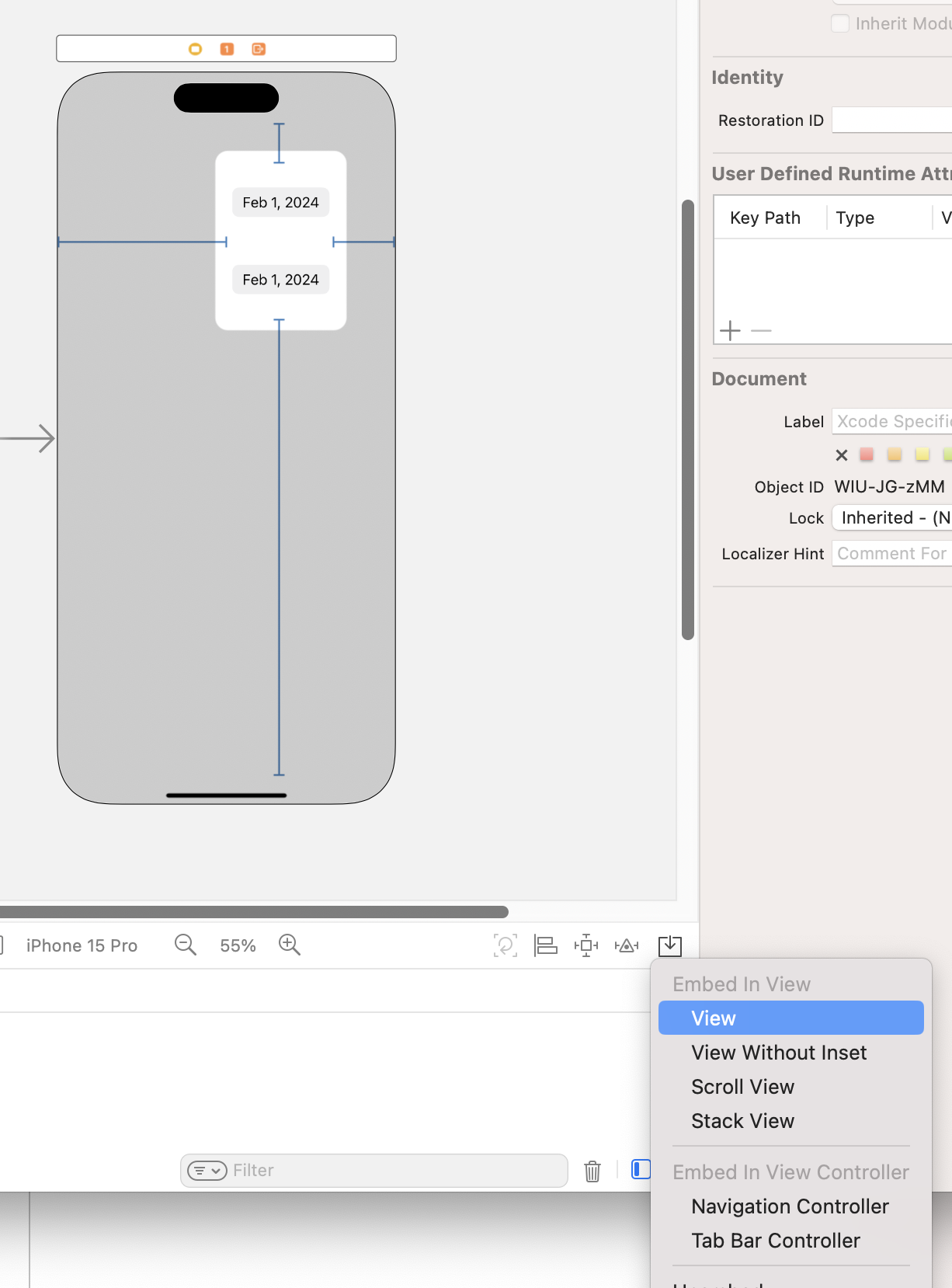Screen dimensions: 952x1288
Task: Select Navigation Controller menu item
Action: click(790, 1206)
